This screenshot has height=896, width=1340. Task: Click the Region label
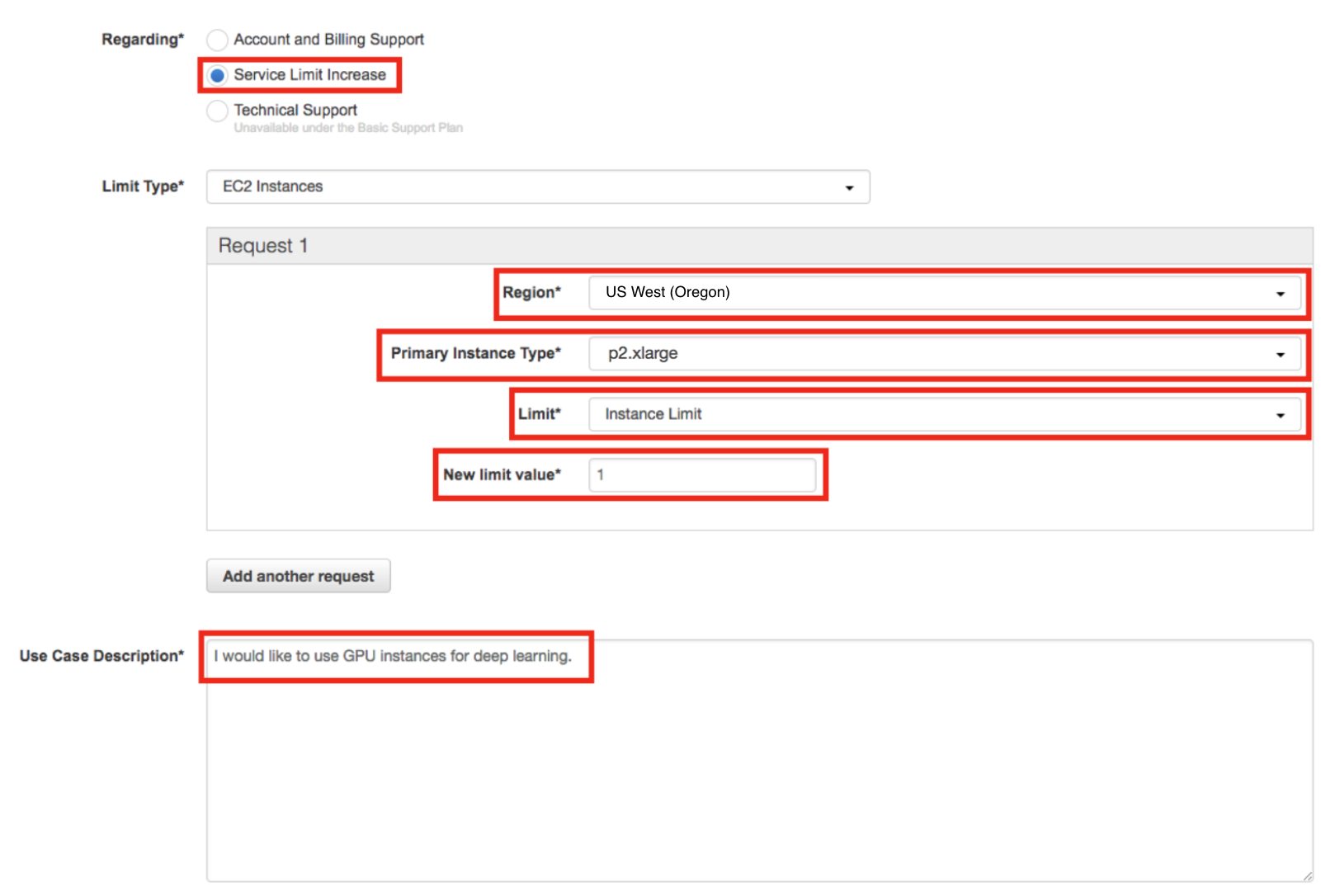[531, 292]
